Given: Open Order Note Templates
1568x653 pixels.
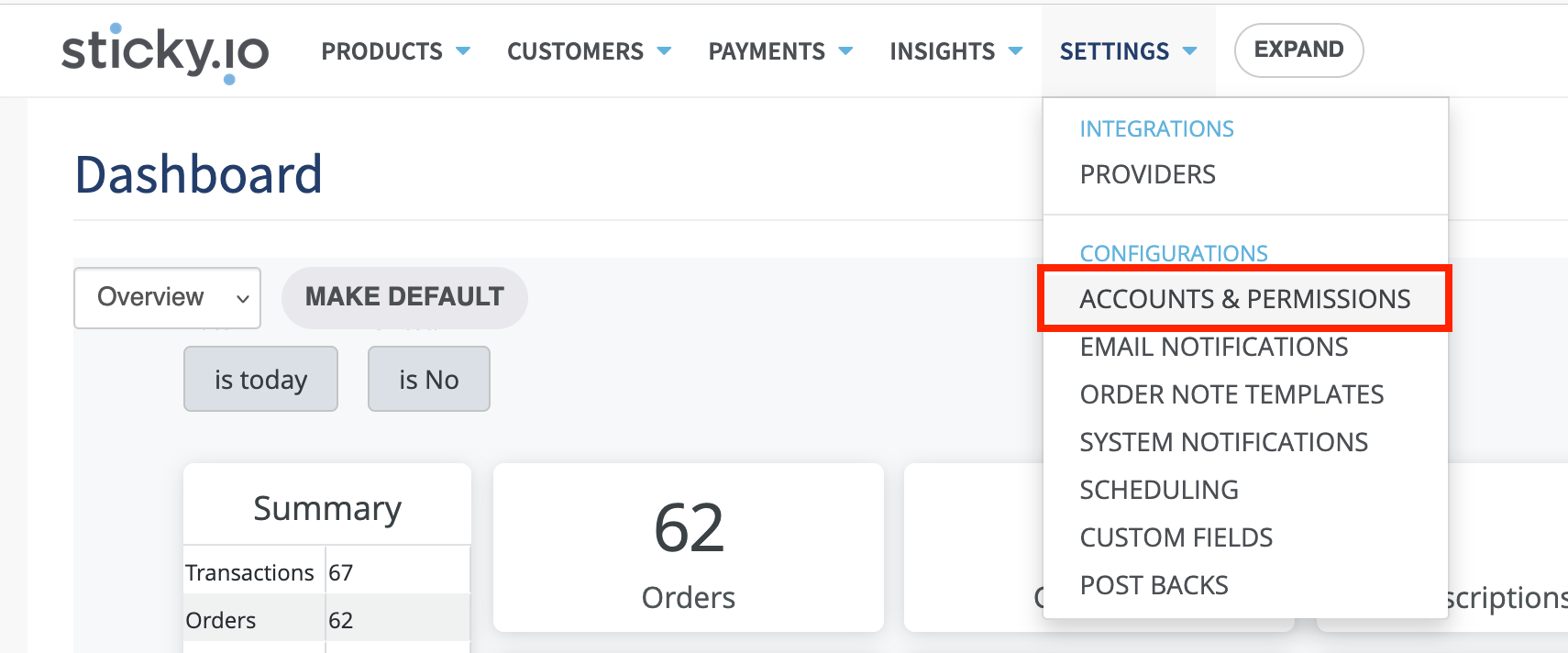Looking at the screenshot, I should tap(1231, 394).
